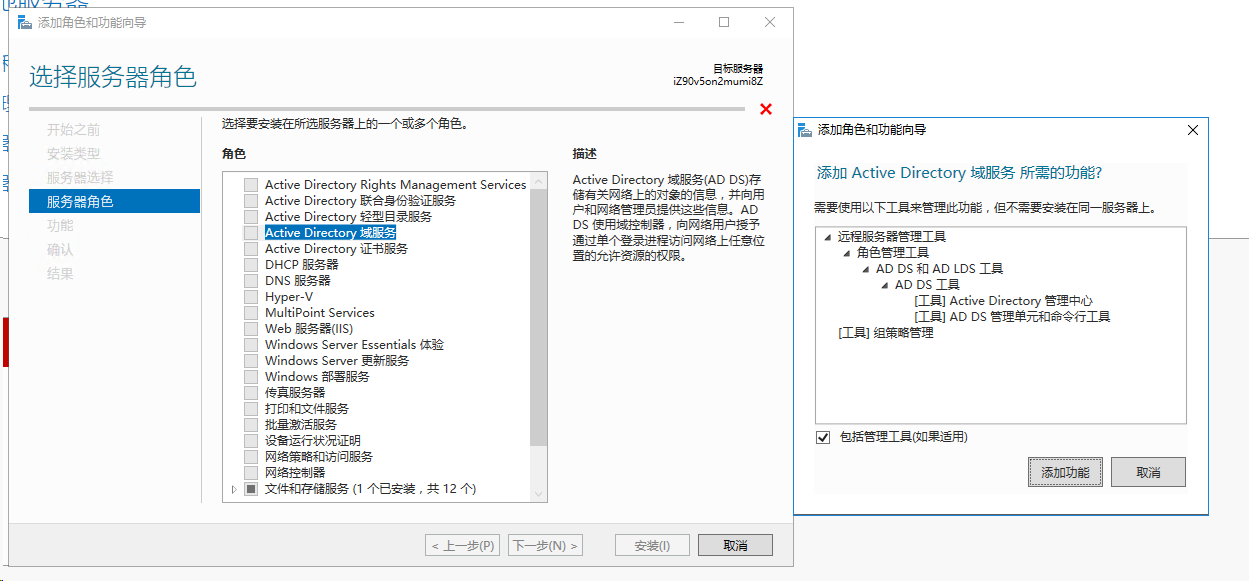Tick the Active Directory 域服务 checkbox
The width and height of the screenshot is (1249, 581).
coord(251,233)
